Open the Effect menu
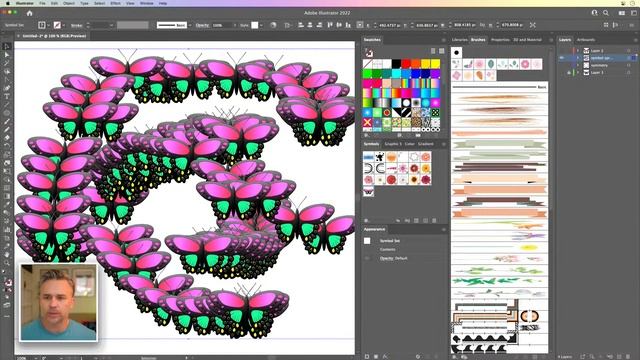The height and width of the screenshot is (360, 640). click(116, 3)
